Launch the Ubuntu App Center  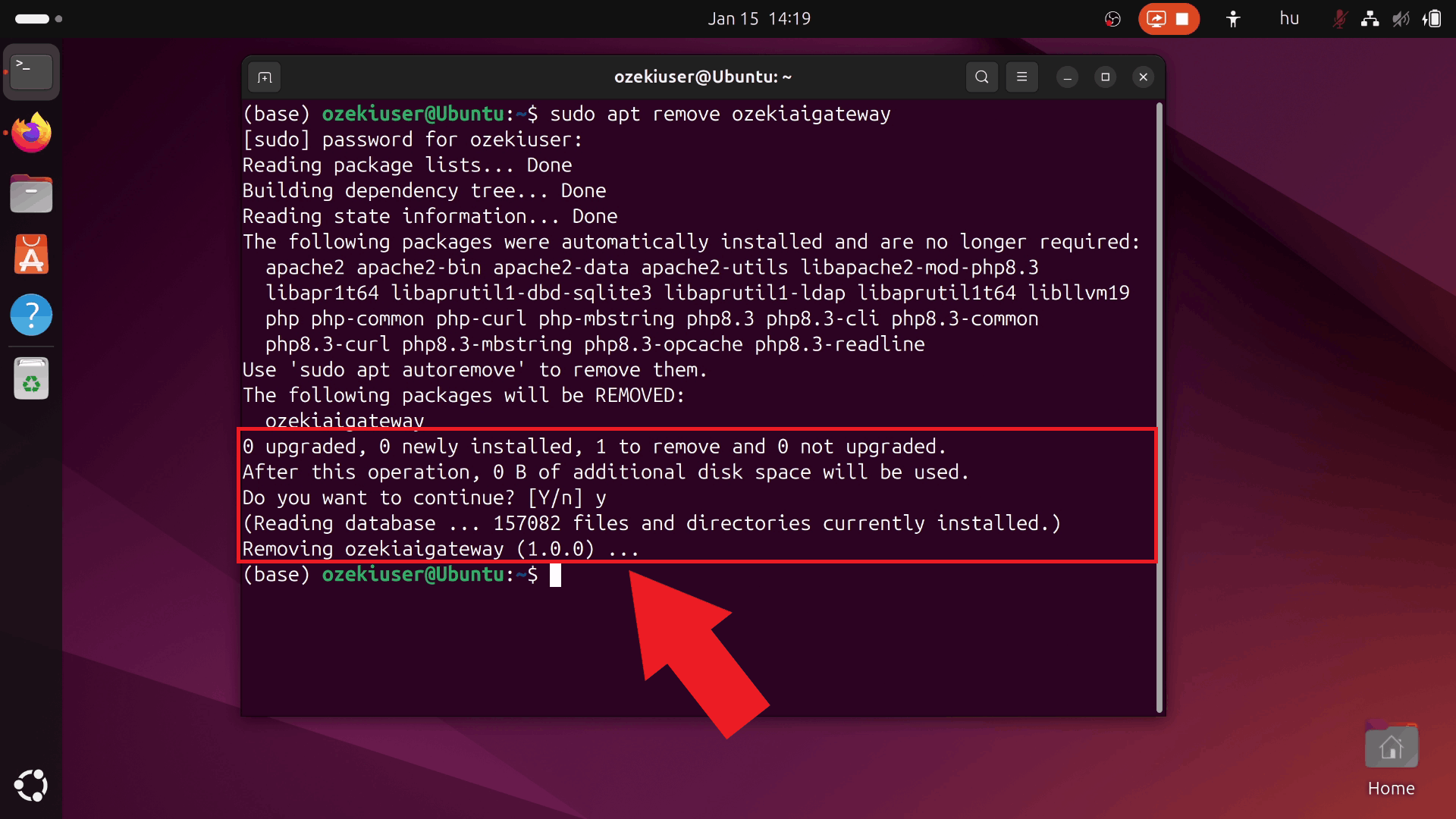(x=31, y=255)
